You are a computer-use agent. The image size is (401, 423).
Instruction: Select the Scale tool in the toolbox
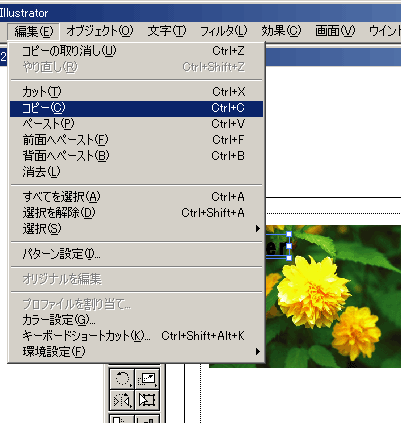(x=147, y=379)
